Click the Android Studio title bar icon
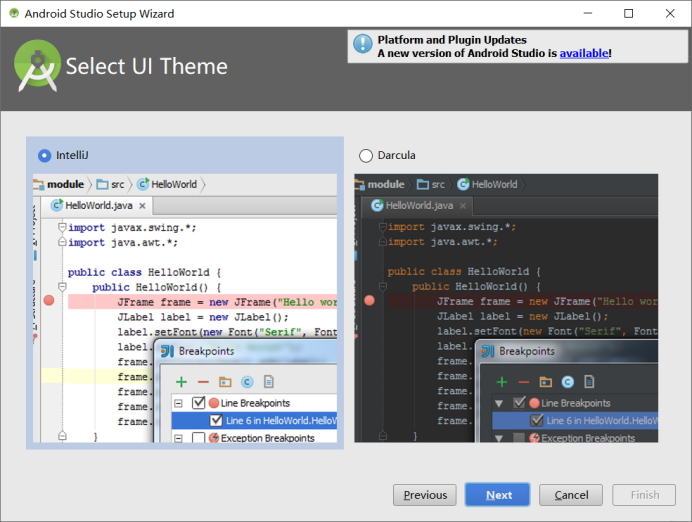Screen dimensions: 692x522 click(x=14, y=13)
